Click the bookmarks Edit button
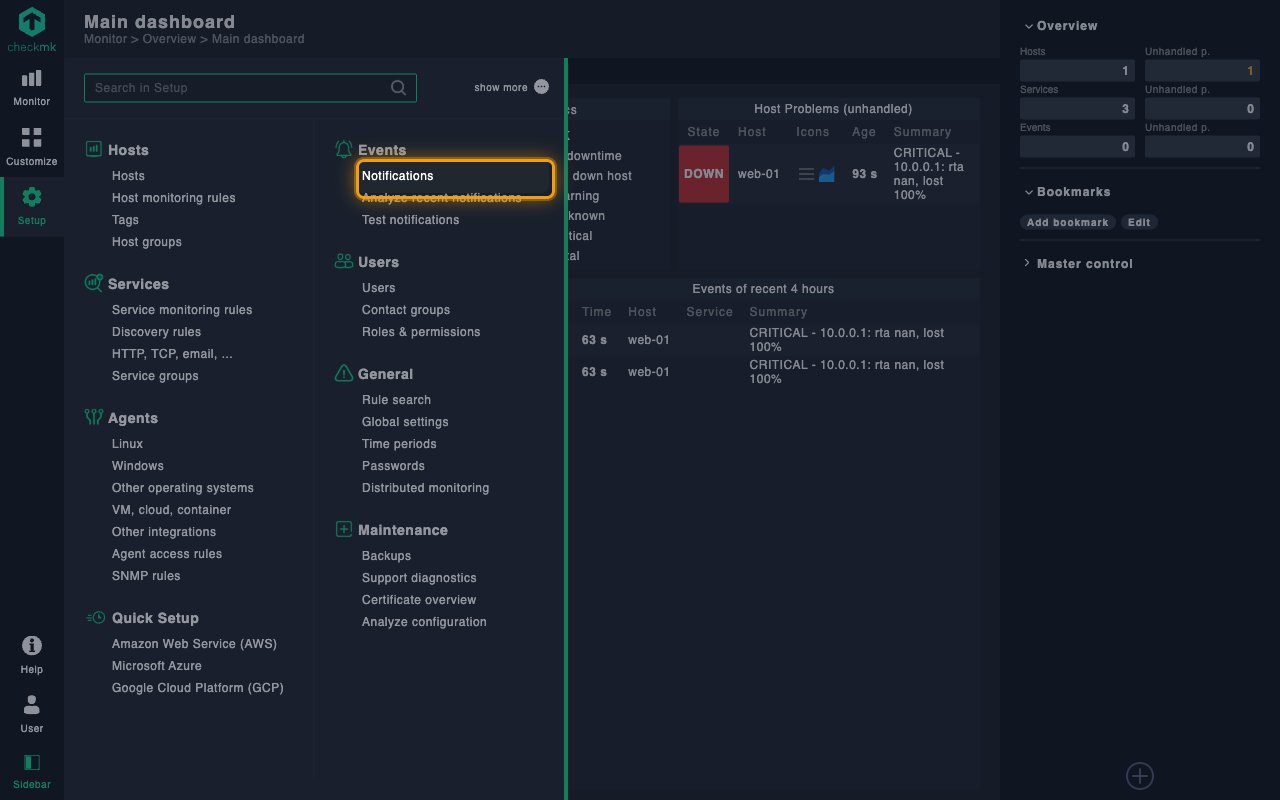Screen dimensions: 1280x800 coord(1139,222)
